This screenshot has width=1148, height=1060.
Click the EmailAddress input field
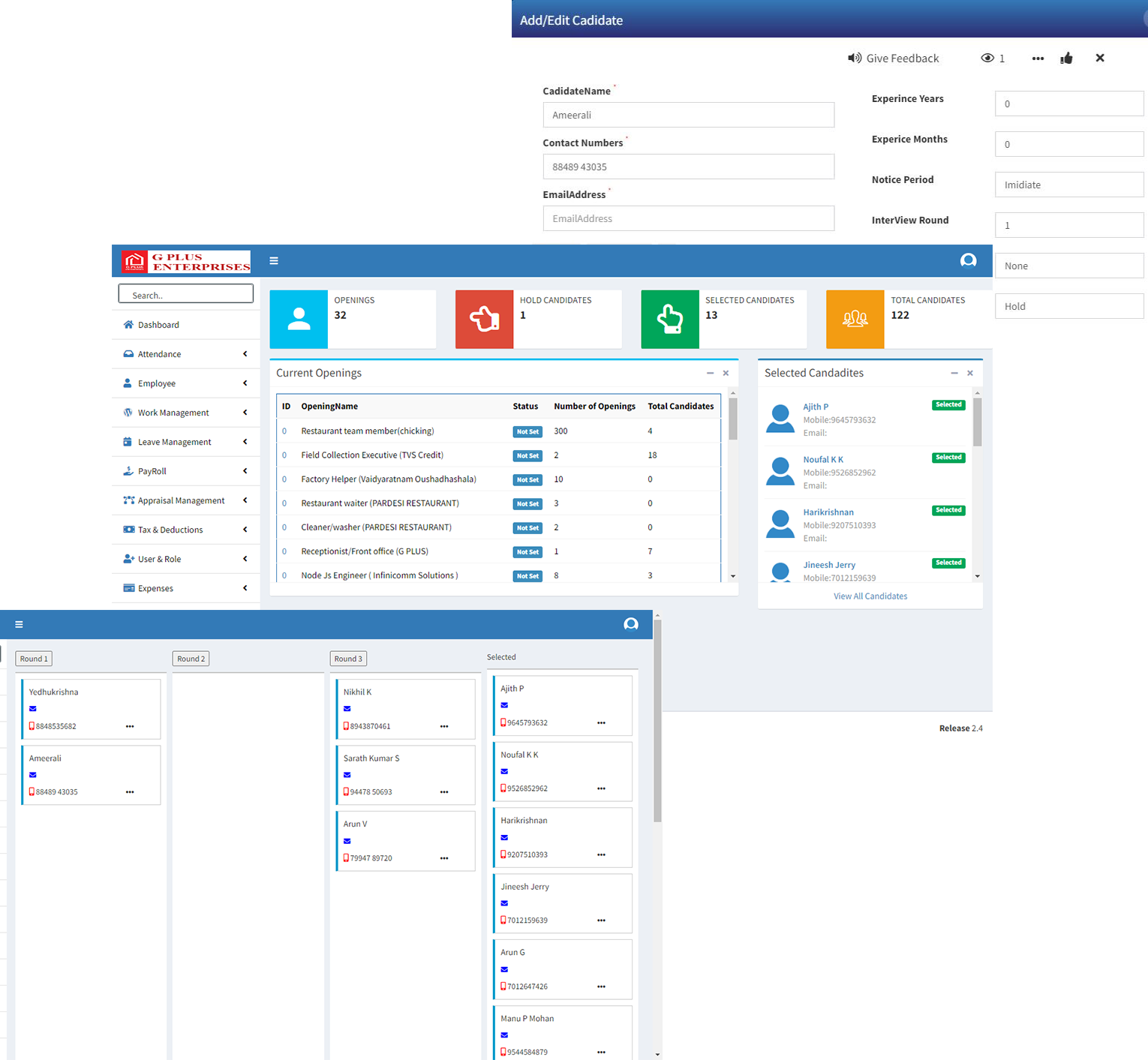688,218
